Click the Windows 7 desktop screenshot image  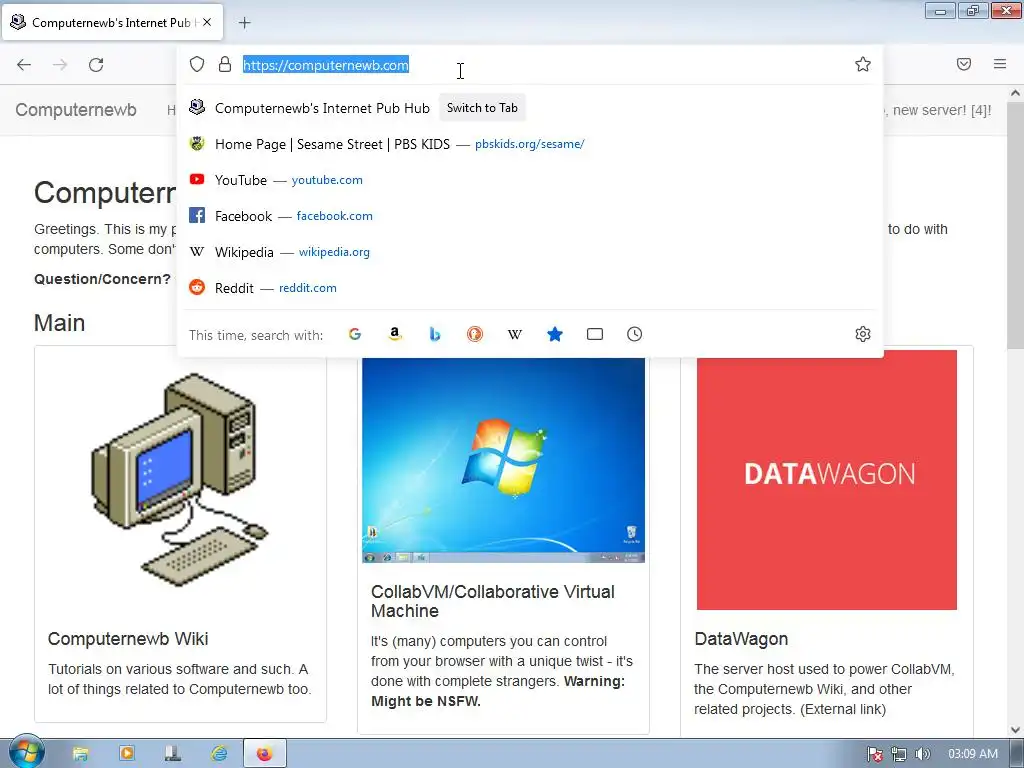(504, 460)
